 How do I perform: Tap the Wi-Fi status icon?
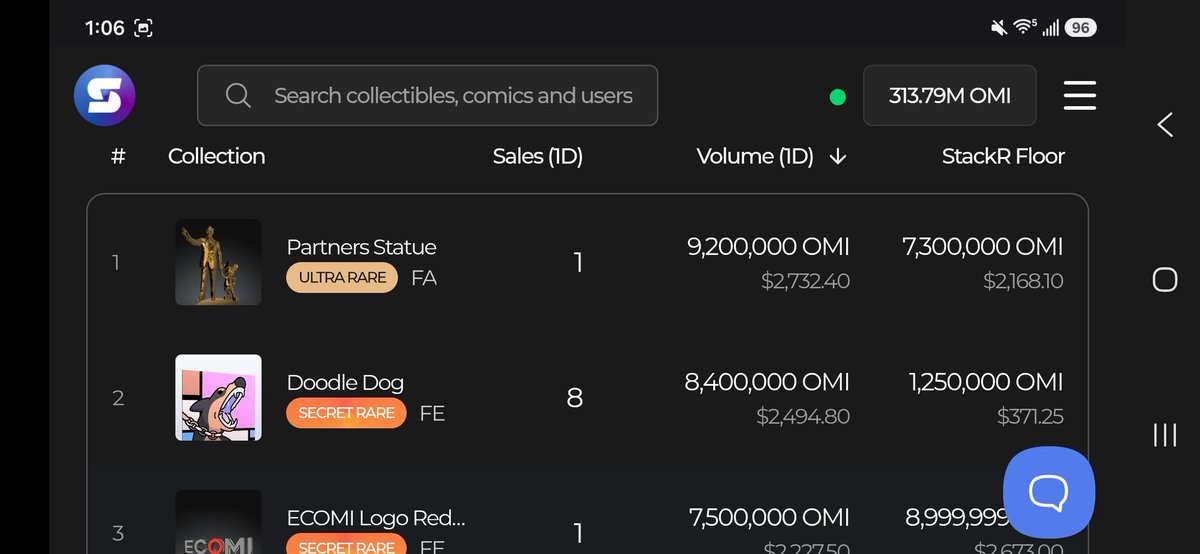point(1024,28)
